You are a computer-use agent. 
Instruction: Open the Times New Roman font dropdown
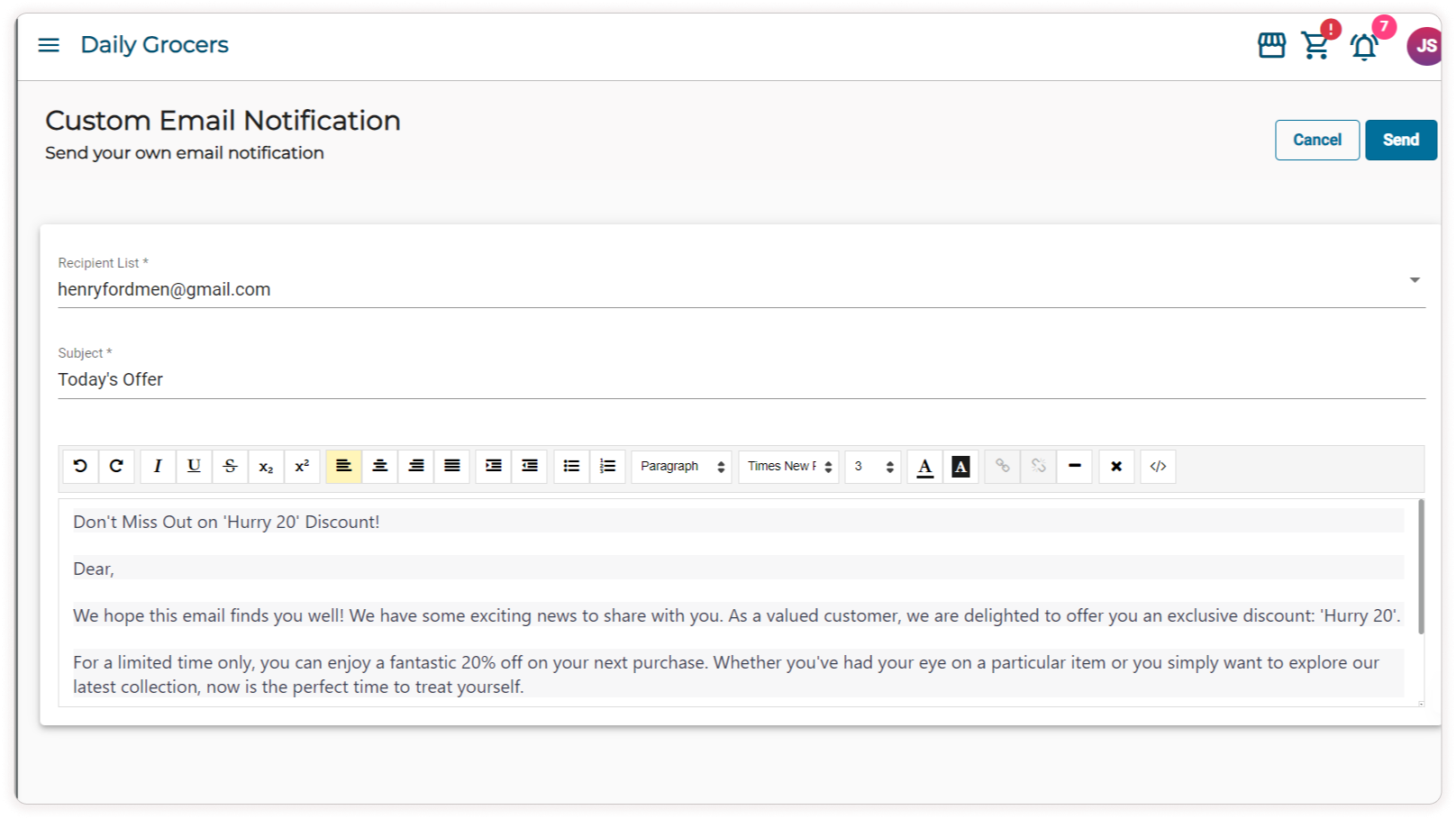pos(788,466)
